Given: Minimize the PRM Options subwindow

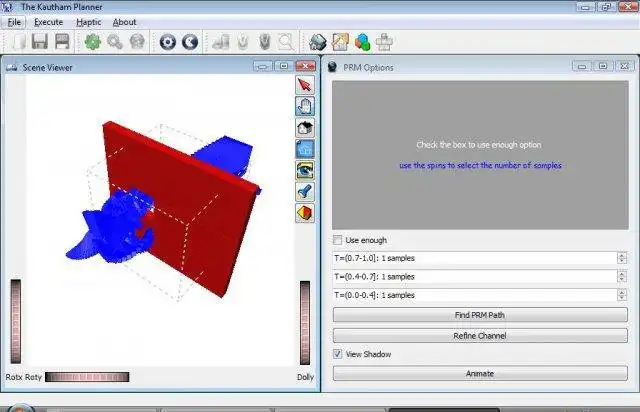Looking at the screenshot, I should (x=582, y=66).
